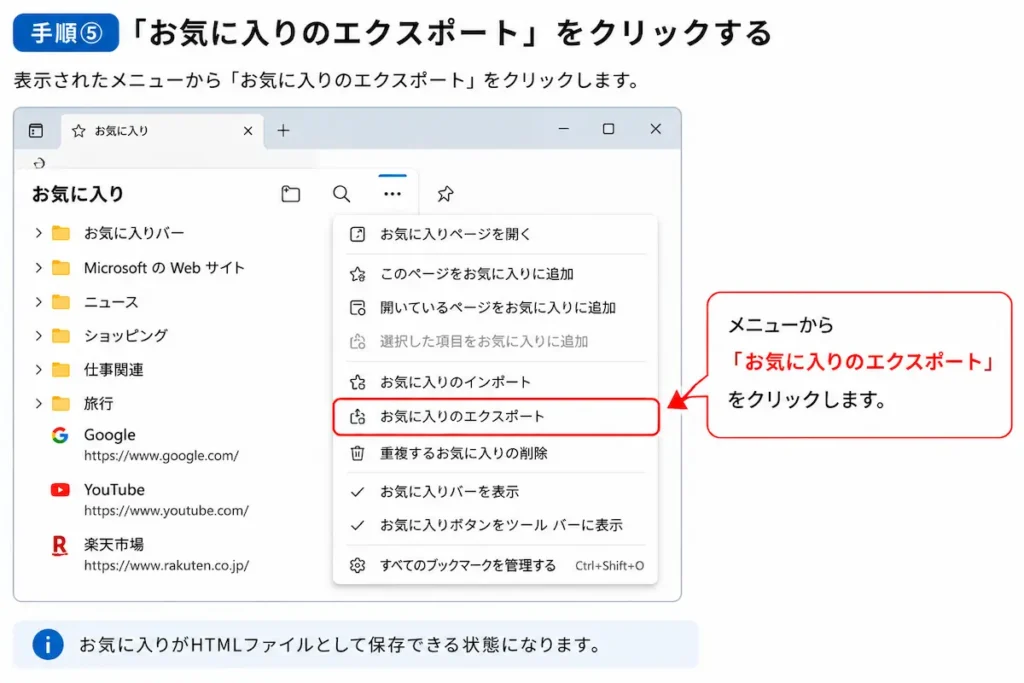Expand the Microsoft の Web サイト folder chevron
1024x683 pixels.
39,268
